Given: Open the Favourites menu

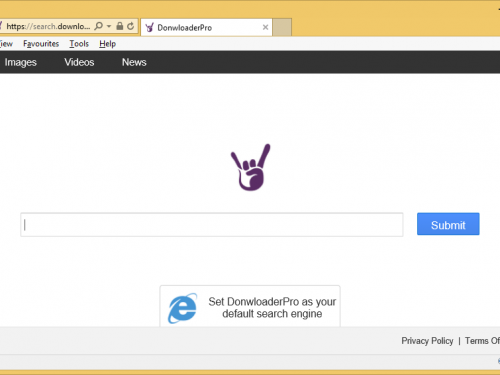Looking at the screenshot, I should 41,44.
